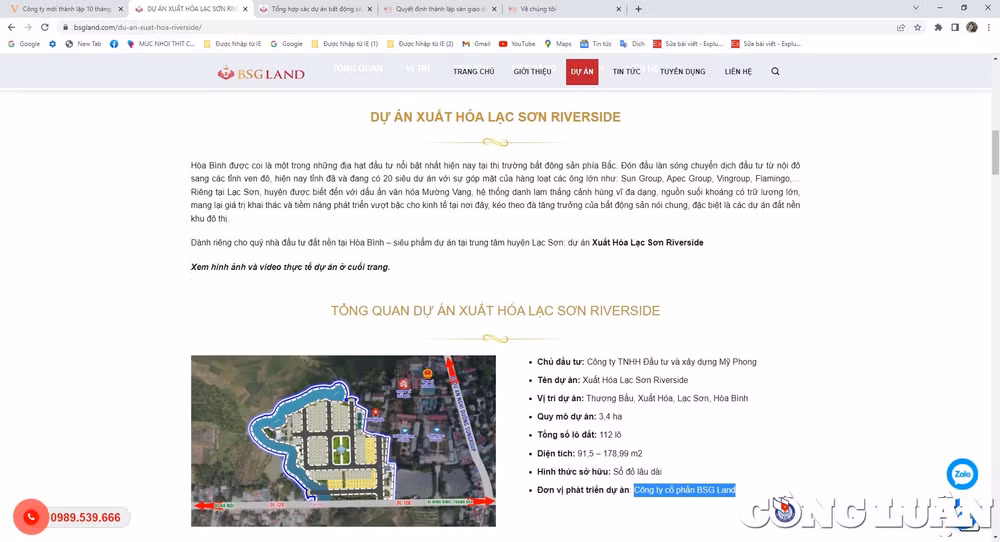Image resolution: width=1000 pixels, height=542 pixels.
Task: Open the MUC NHOI THIT C... bookmark
Action: pyautogui.click(x=161, y=44)
